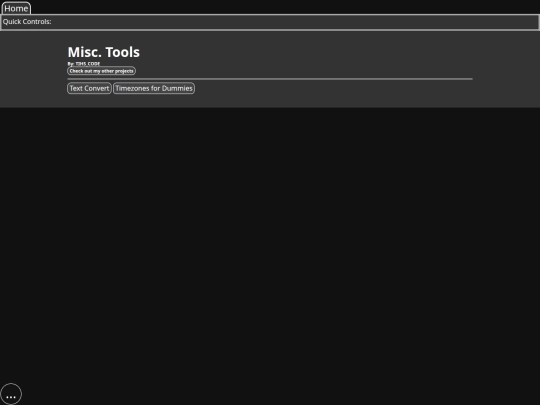Screen dimensions: 540x405
Task: Click the Quick Controls label
Action: point(27,22)
